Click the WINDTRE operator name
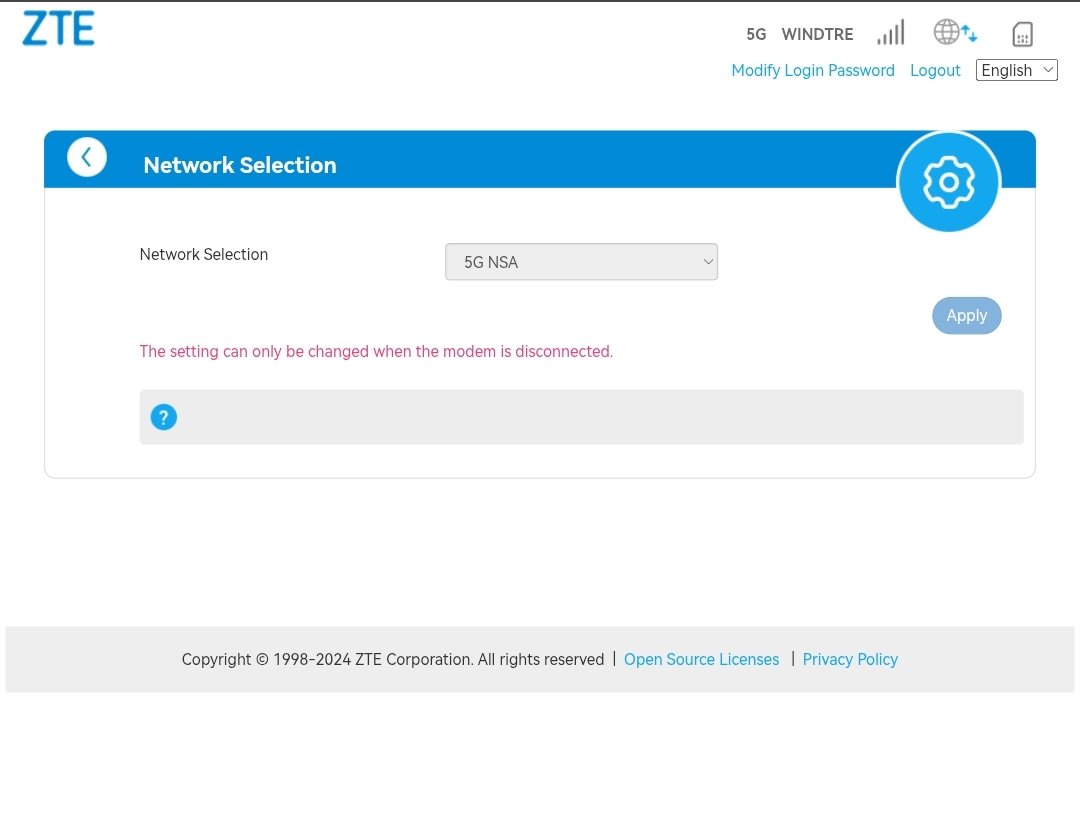This screenshot has width=1080, height=813. 817,34
